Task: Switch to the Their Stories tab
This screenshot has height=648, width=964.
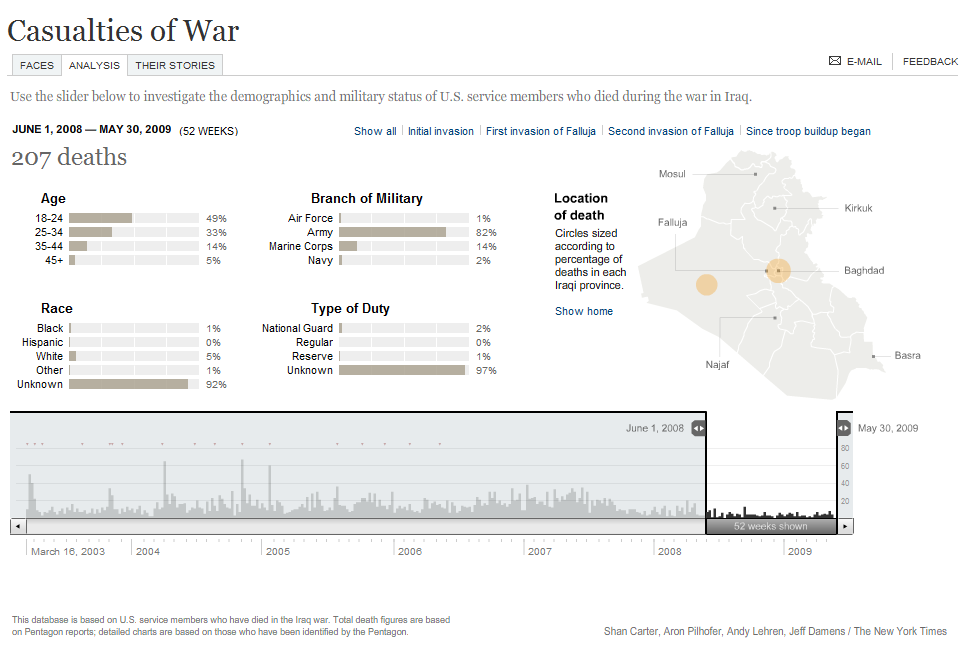Action: [175, 65]
